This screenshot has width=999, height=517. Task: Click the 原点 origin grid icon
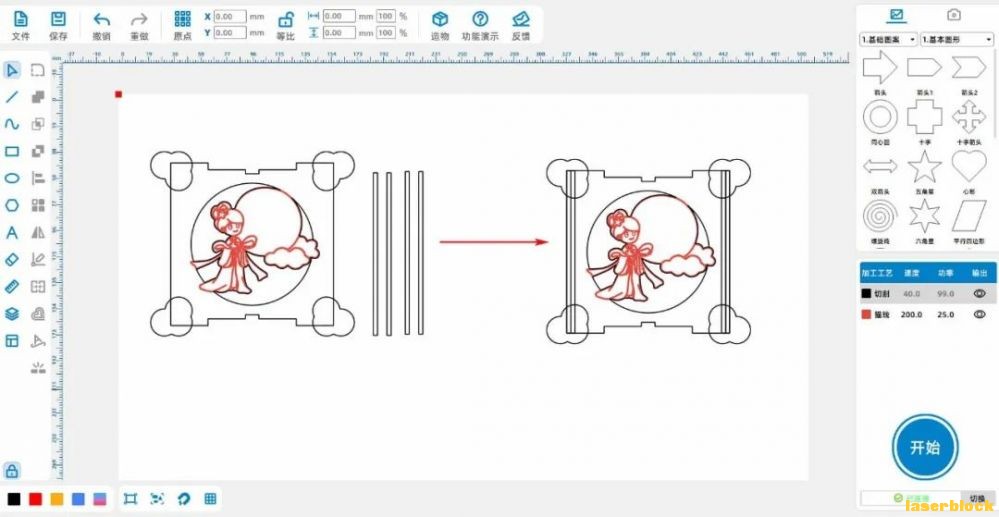(x=182, y=18)
